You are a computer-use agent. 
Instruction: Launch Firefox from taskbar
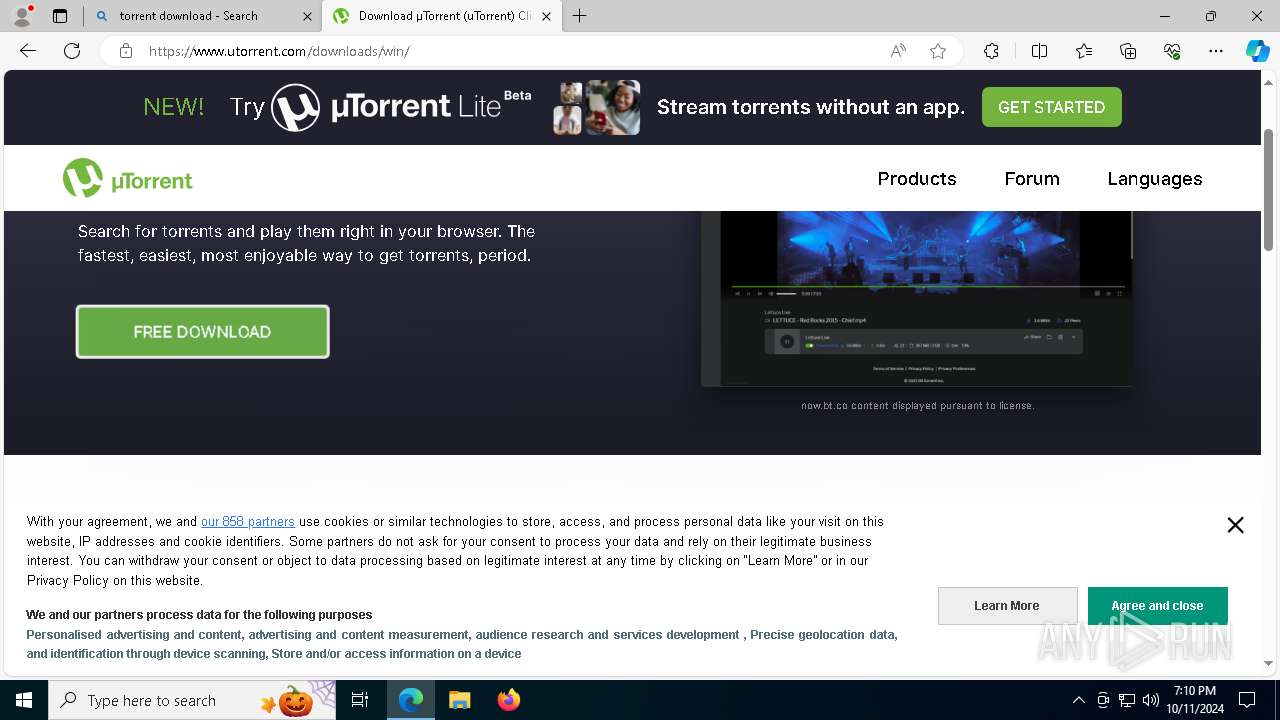[x=509, y=700]
